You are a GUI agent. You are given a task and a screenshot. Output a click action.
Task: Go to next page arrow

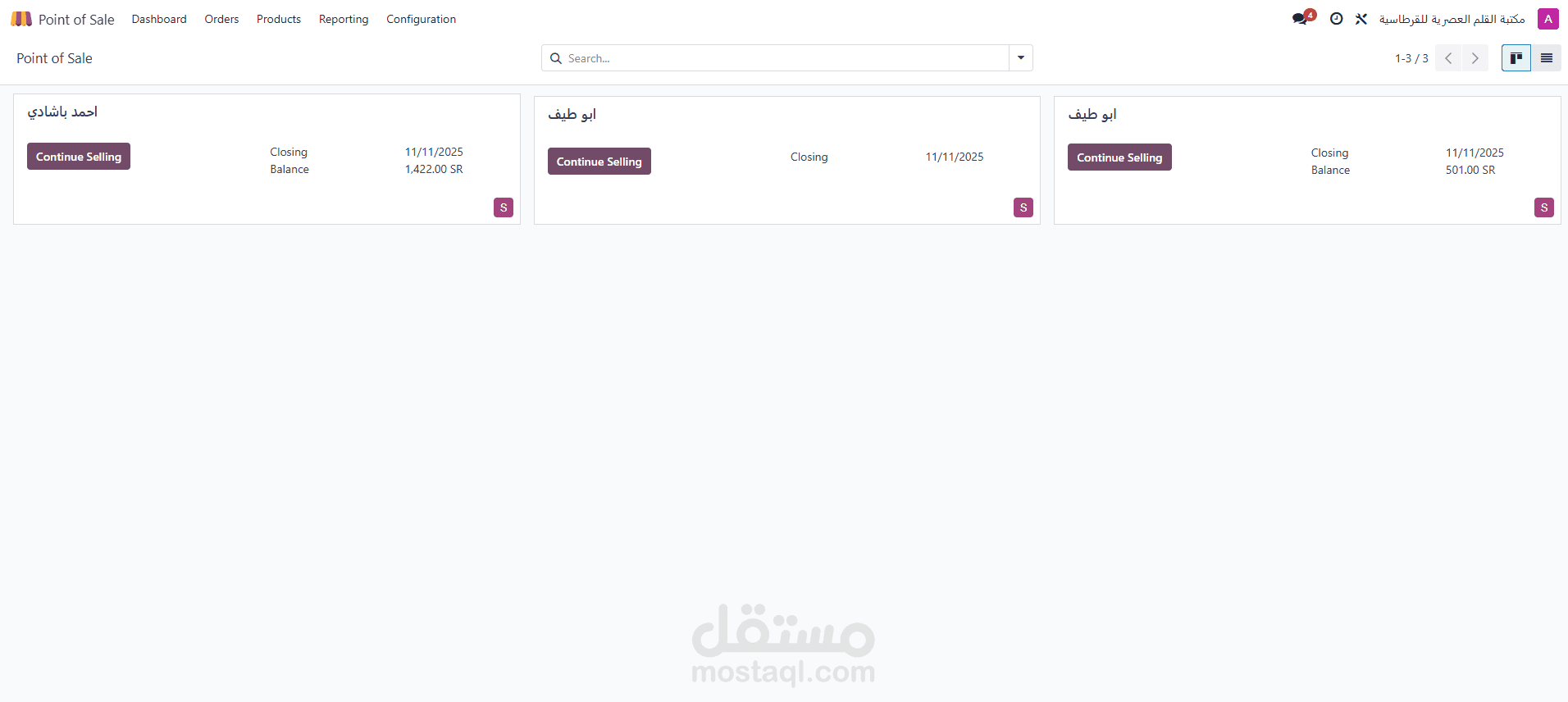tap(1475, 58)
